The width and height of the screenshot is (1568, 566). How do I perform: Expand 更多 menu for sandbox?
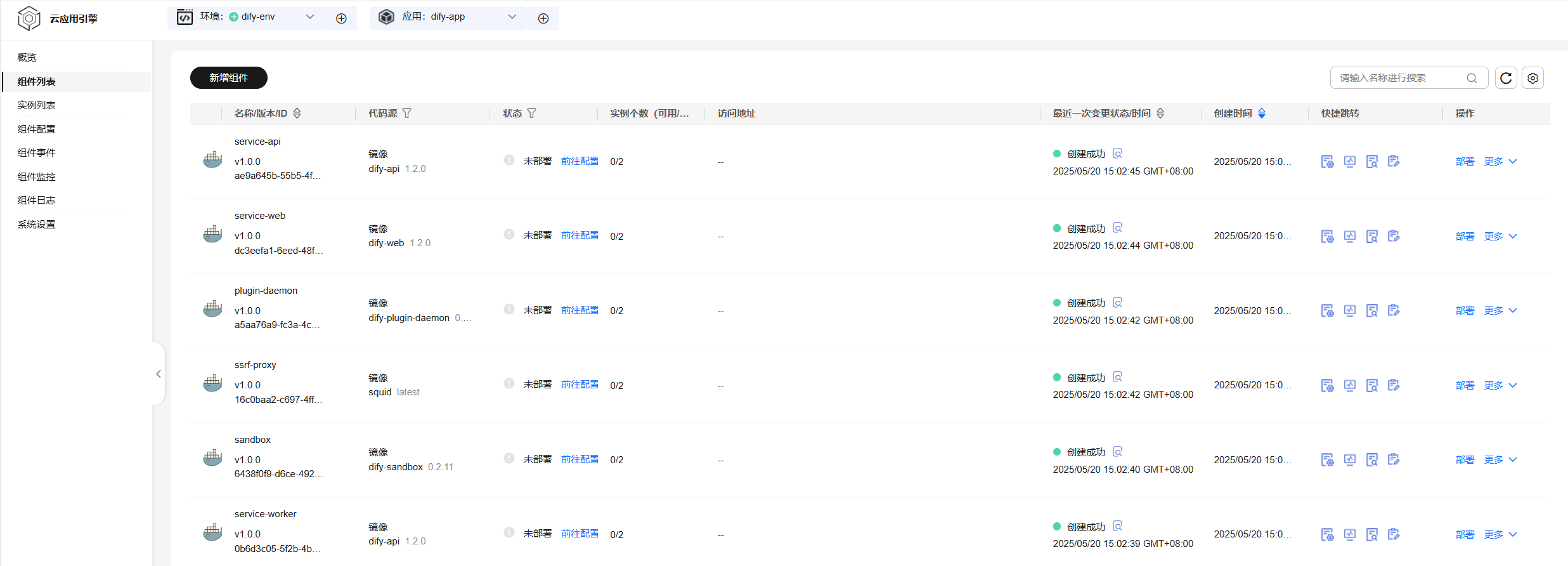click(1500, 460)
